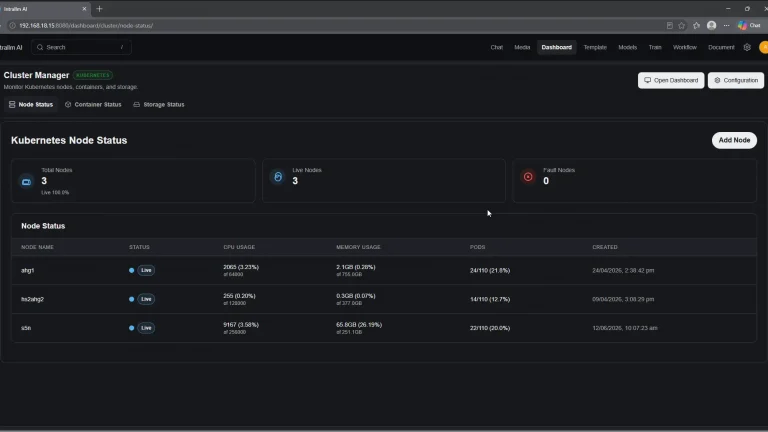Open the Document menu item
Viewport: 768px width, 432px height.
(721, 48)
